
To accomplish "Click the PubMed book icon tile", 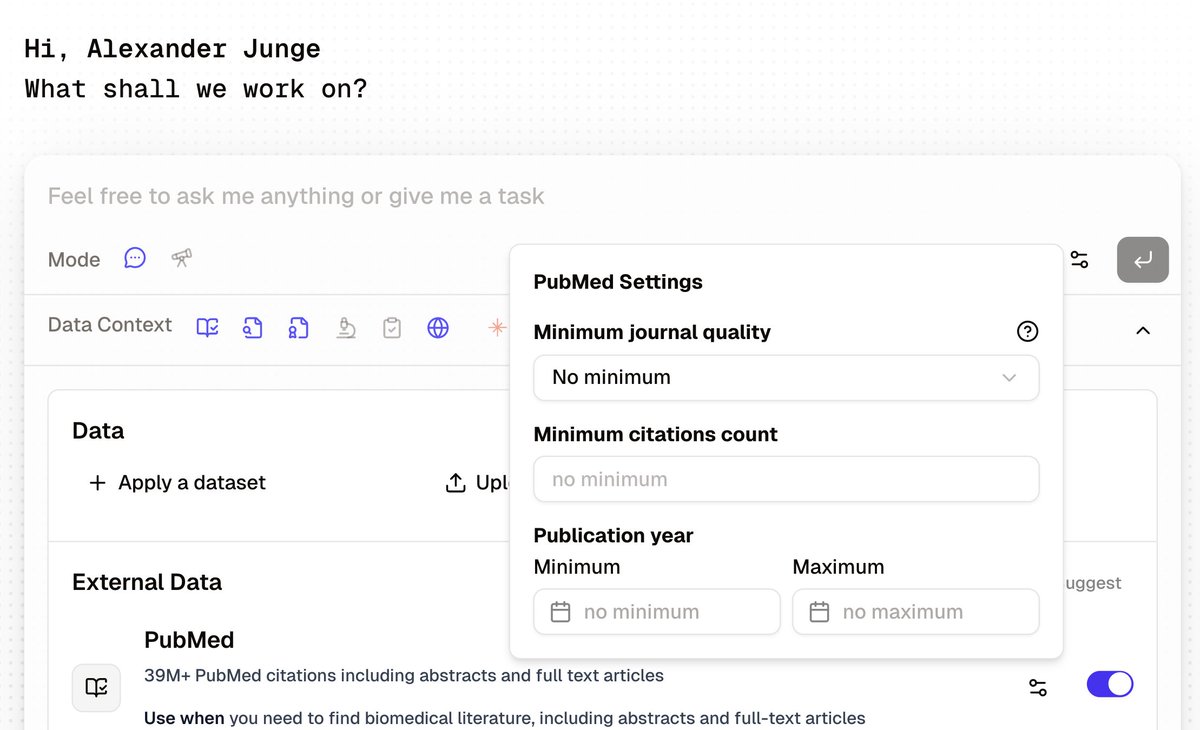I will click(x=96, y=687).
